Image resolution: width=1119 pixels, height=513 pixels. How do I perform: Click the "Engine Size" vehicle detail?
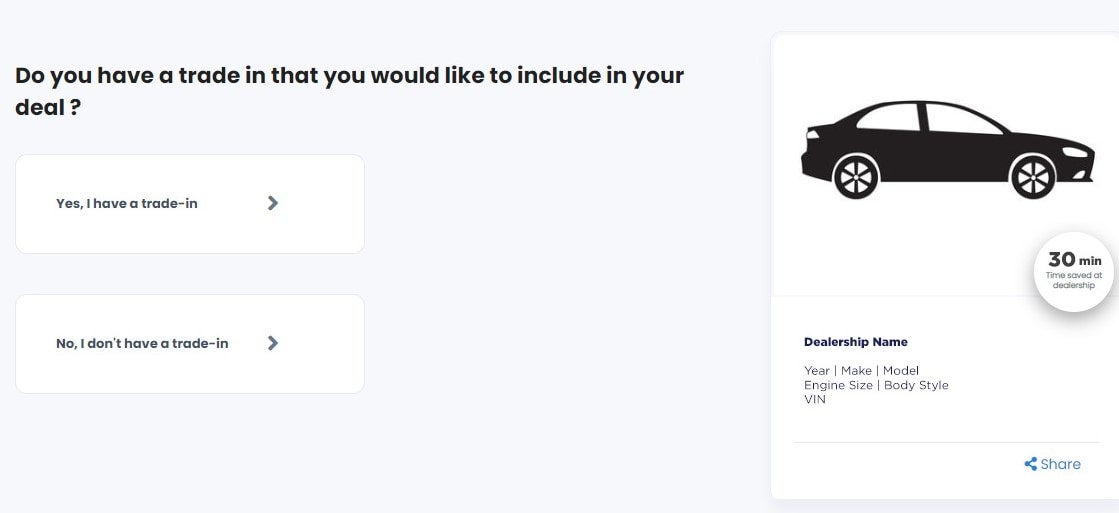(838, 385)
